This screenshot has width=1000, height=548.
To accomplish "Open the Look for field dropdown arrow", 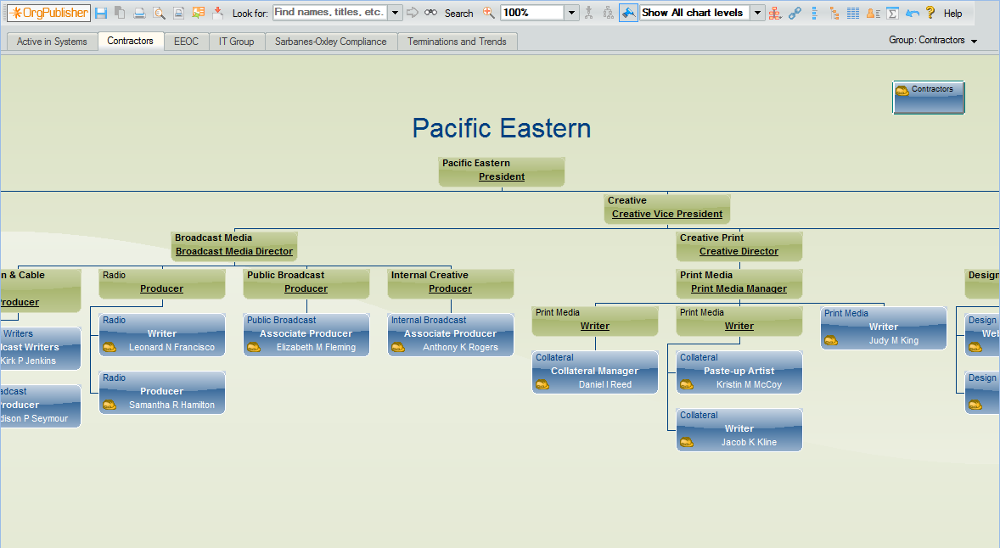I will click(395, 12).
